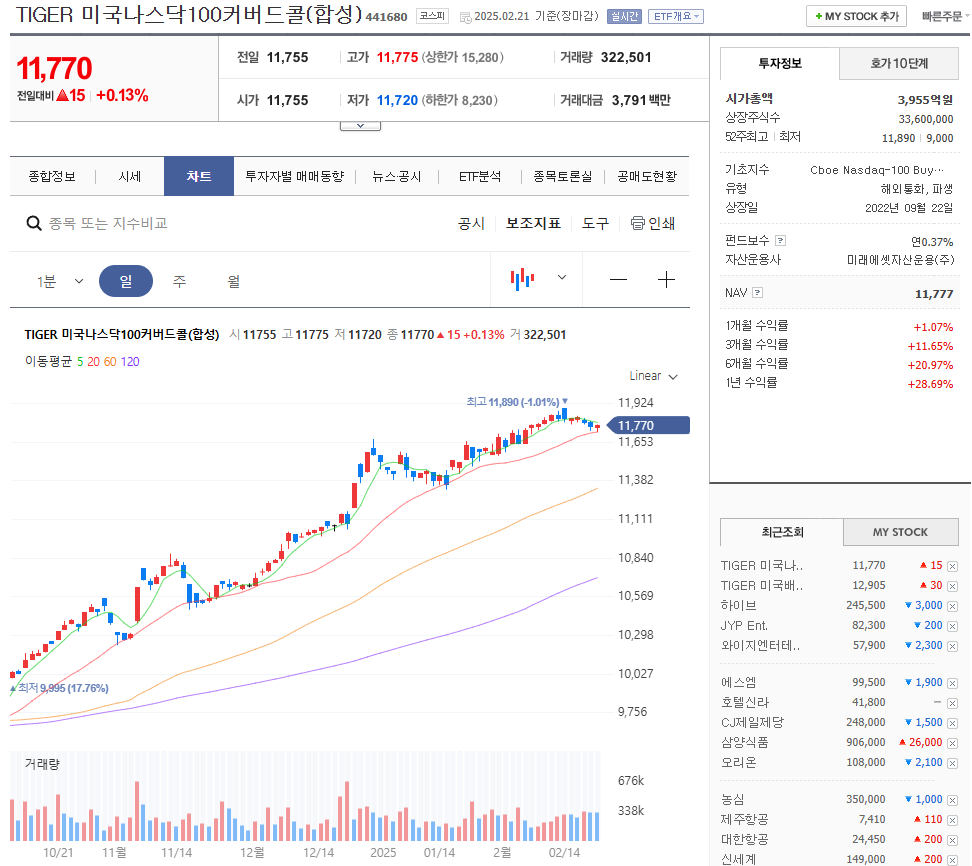Screen dimensions: 972x866
Task: Remove 오리온 from recent list
Action: coord(952,763)
